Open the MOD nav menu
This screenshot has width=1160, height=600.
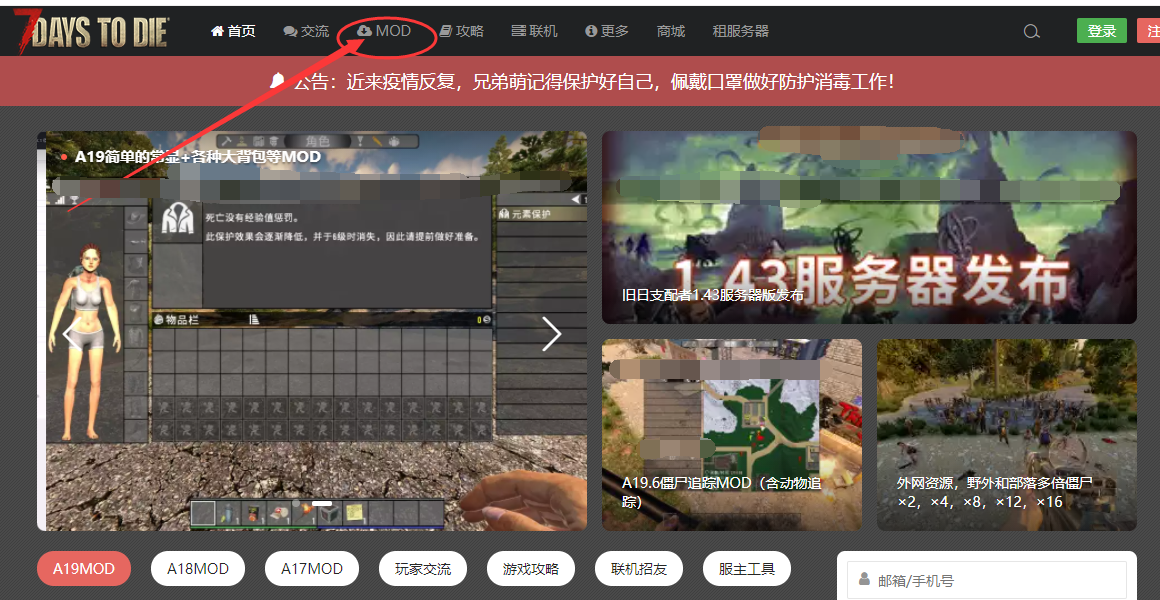point(384,31)
